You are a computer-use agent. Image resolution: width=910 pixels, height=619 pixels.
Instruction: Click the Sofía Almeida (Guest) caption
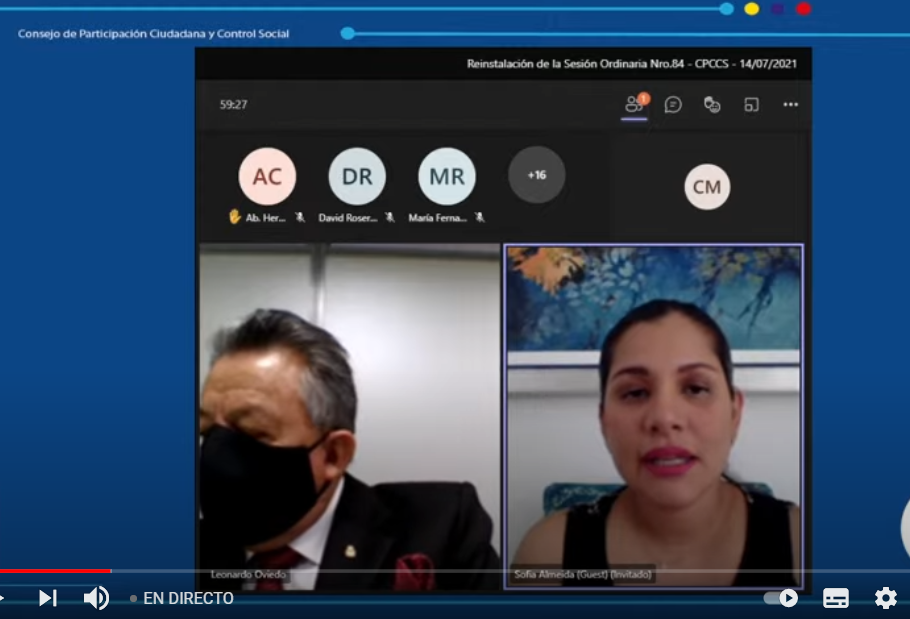point(583,574)
